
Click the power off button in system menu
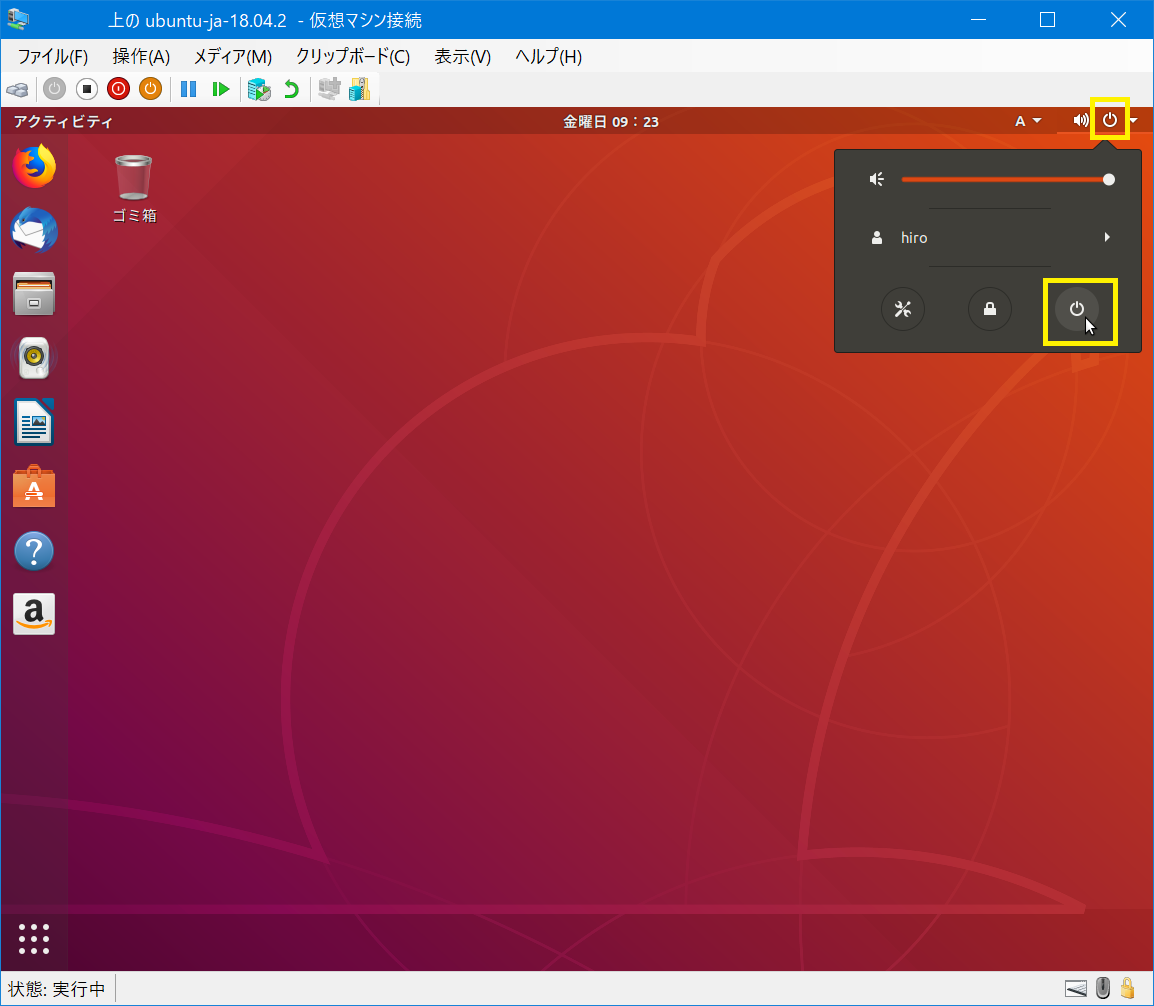1077,309
